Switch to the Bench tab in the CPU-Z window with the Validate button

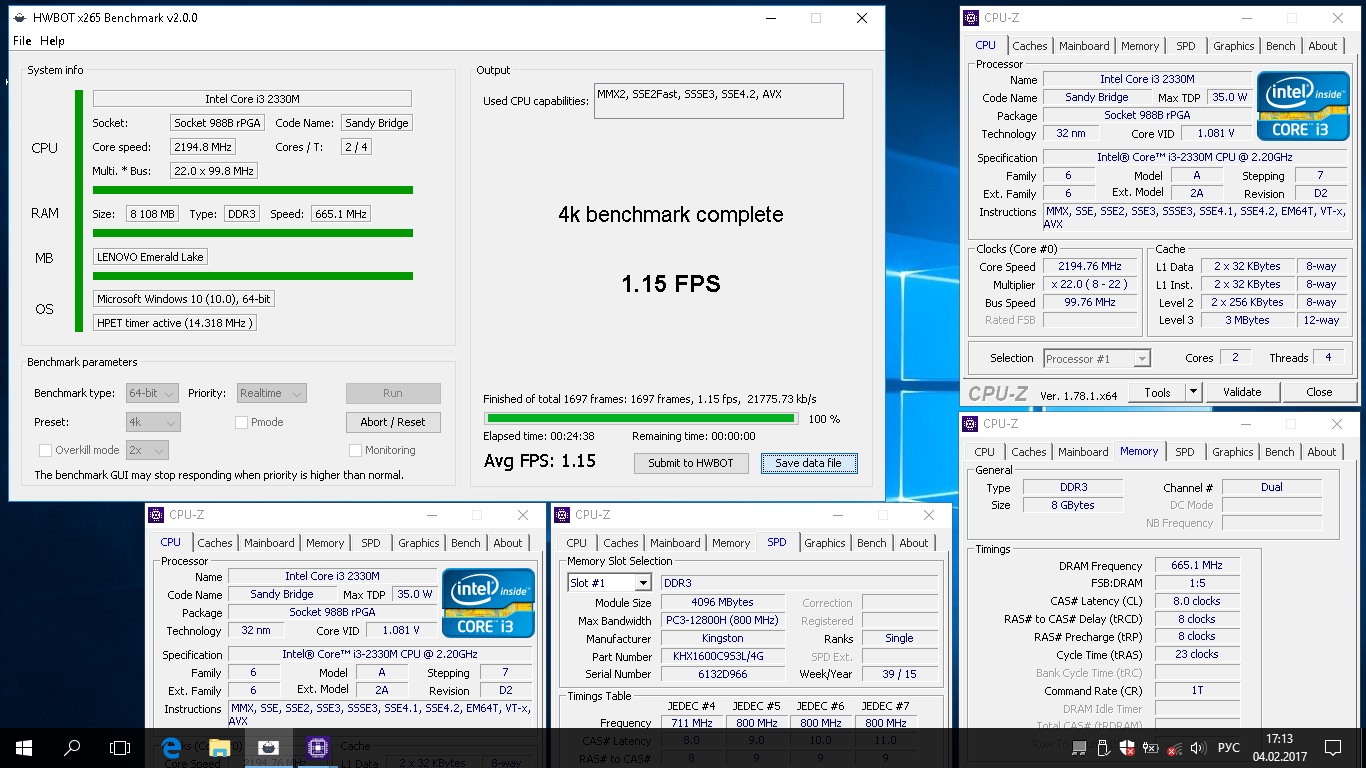click(1281, 46)
